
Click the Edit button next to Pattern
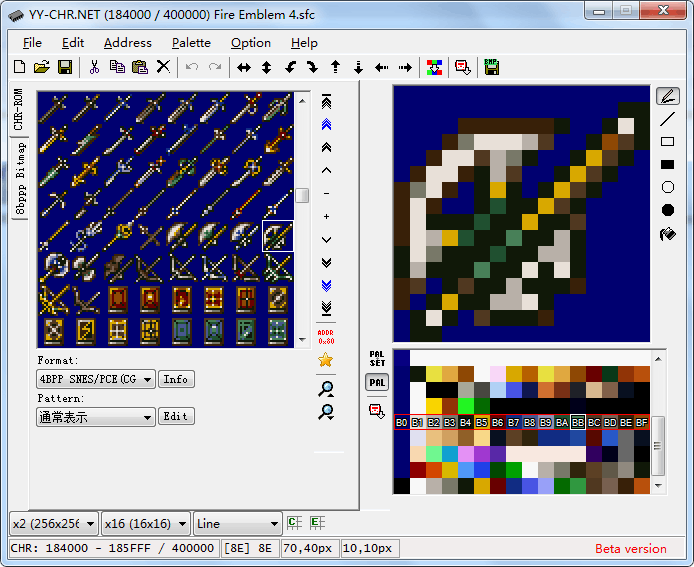[x=176, y=416]
